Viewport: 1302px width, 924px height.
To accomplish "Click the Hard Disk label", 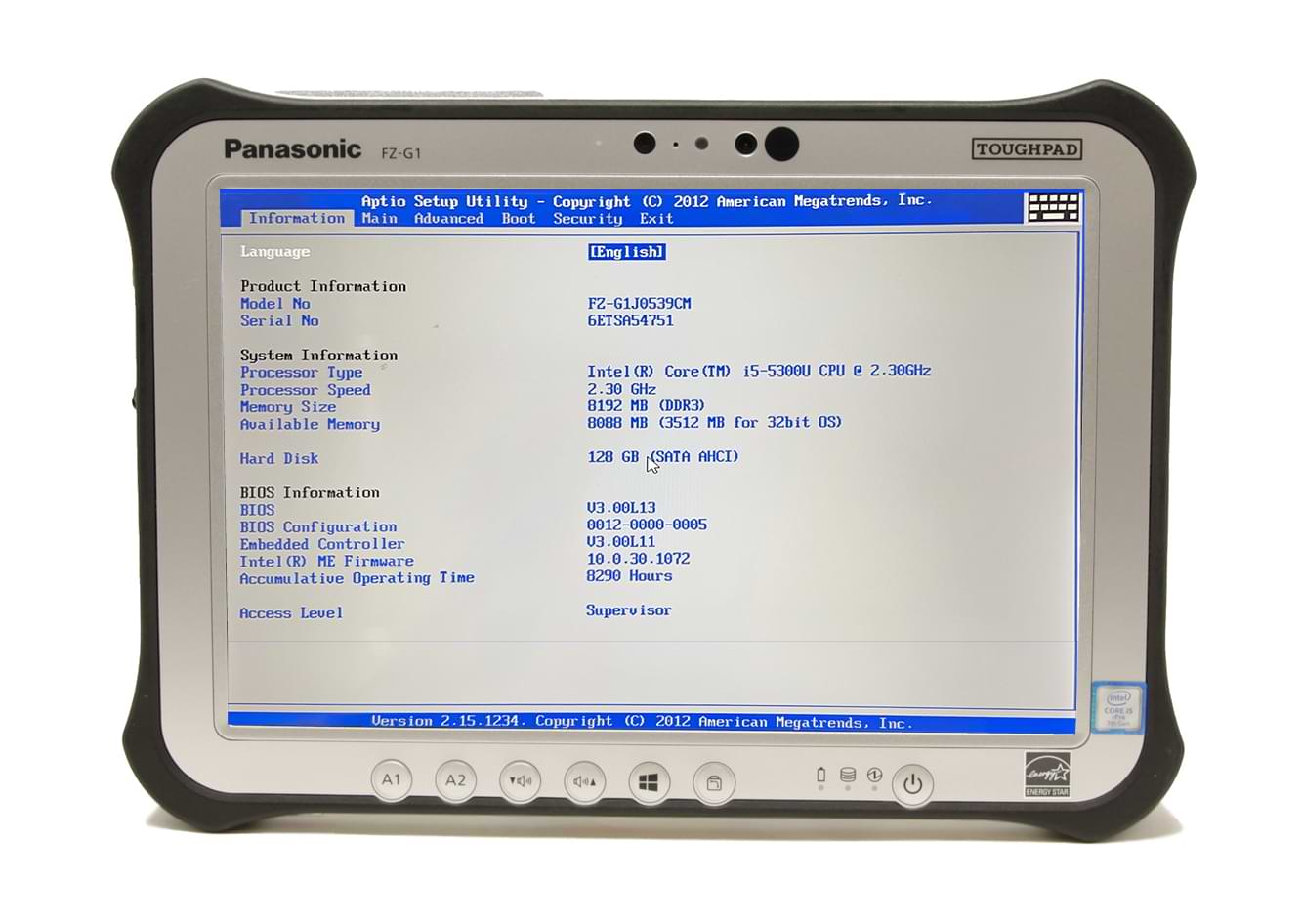I will 279,459.
